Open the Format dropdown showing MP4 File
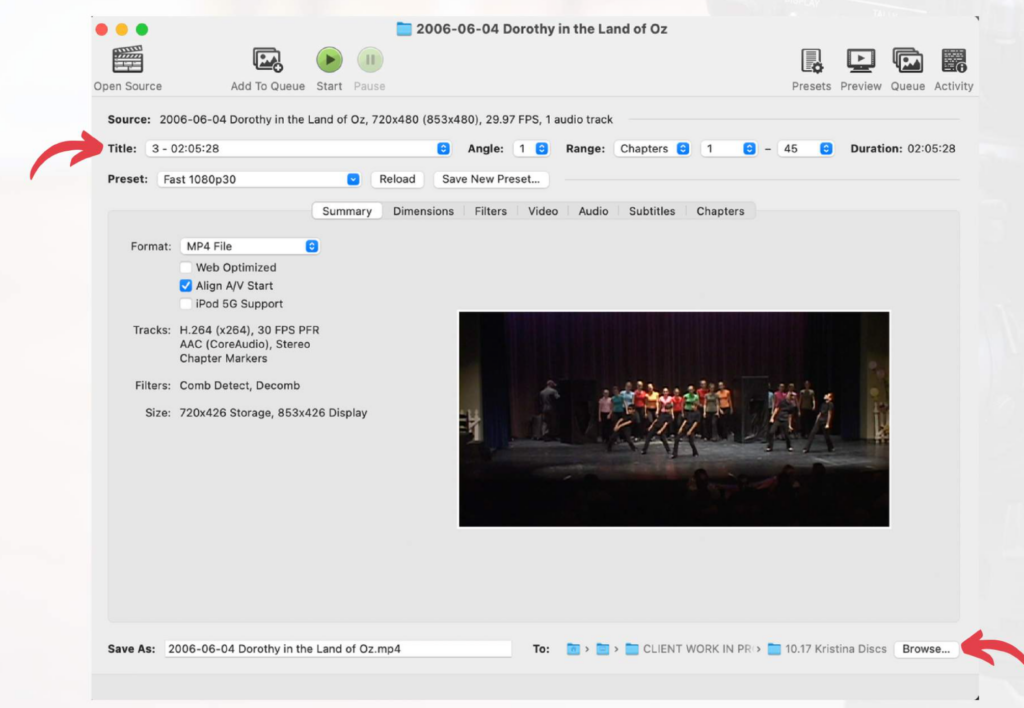Image resolution: width=1024 pixels, height=708 pixels. point(313,245)
